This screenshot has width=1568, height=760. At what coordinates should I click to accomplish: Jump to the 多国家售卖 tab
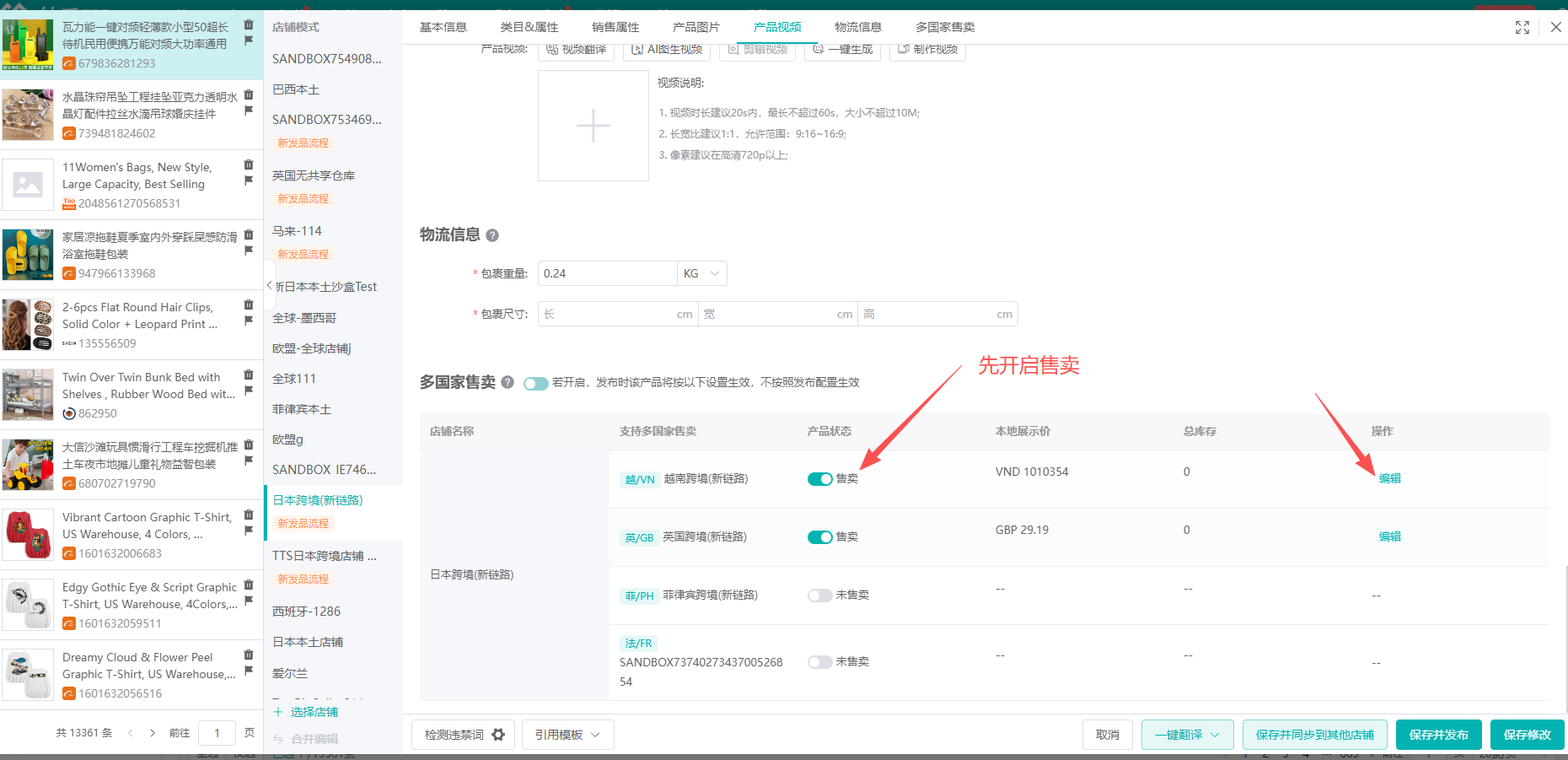click(x=945, y=27)
